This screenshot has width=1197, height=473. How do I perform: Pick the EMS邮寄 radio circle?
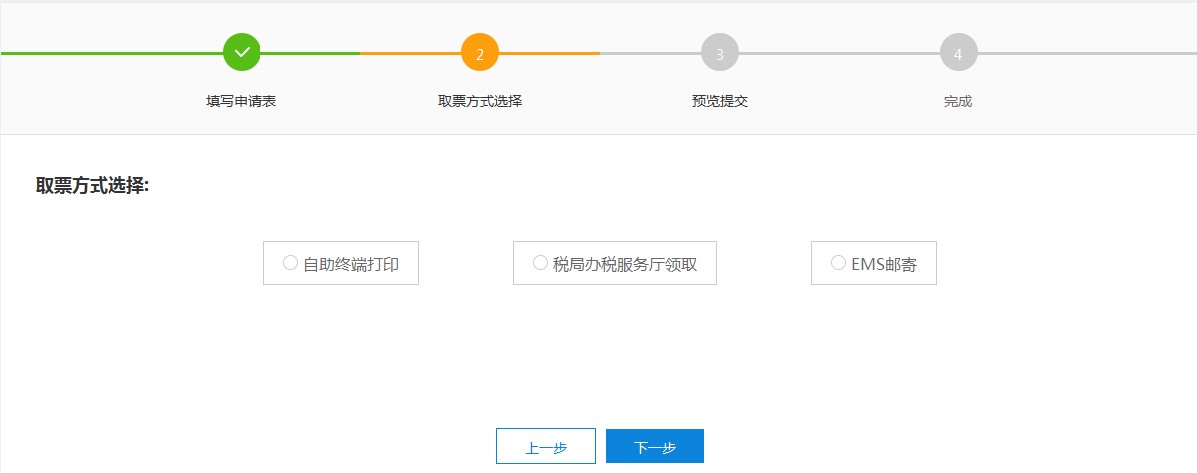pos(838,263)
